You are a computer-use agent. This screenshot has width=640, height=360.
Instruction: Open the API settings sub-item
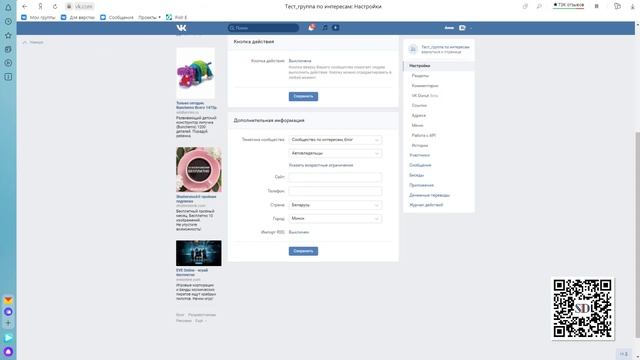click(x=424, y=136)
